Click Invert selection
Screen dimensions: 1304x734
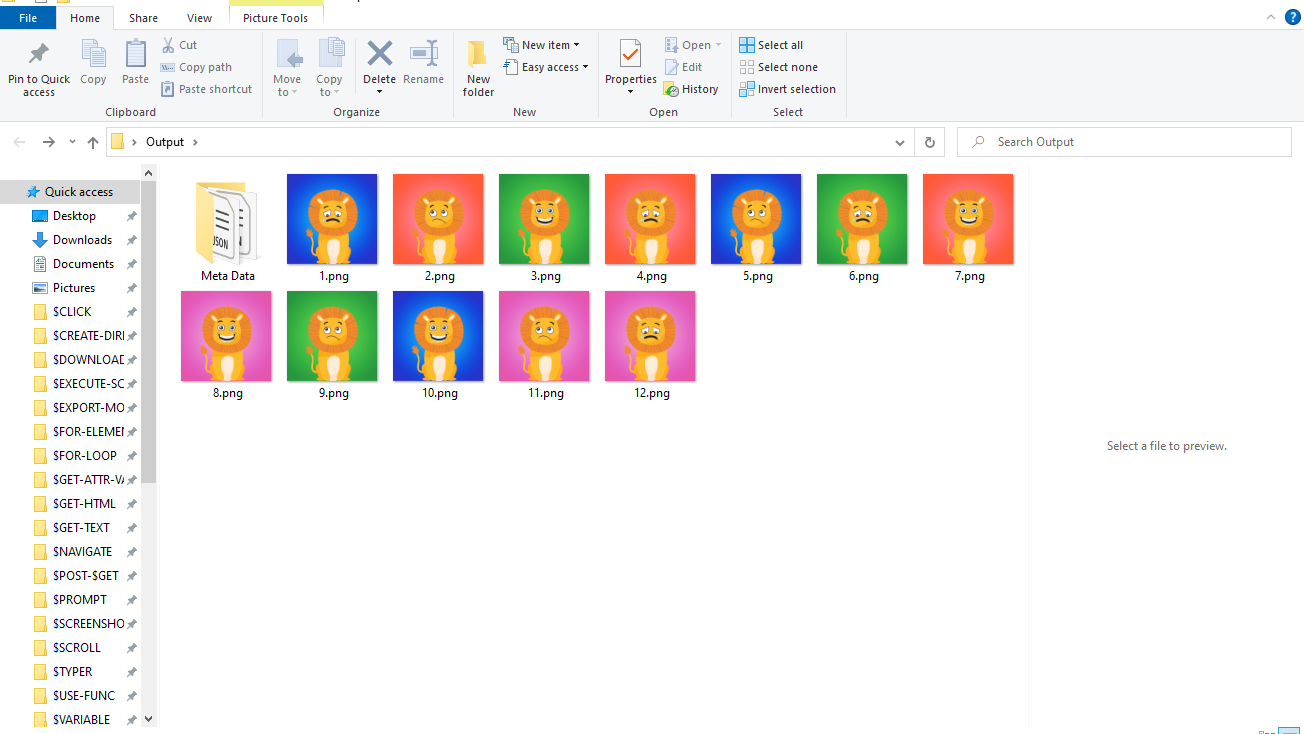point(787,89)
